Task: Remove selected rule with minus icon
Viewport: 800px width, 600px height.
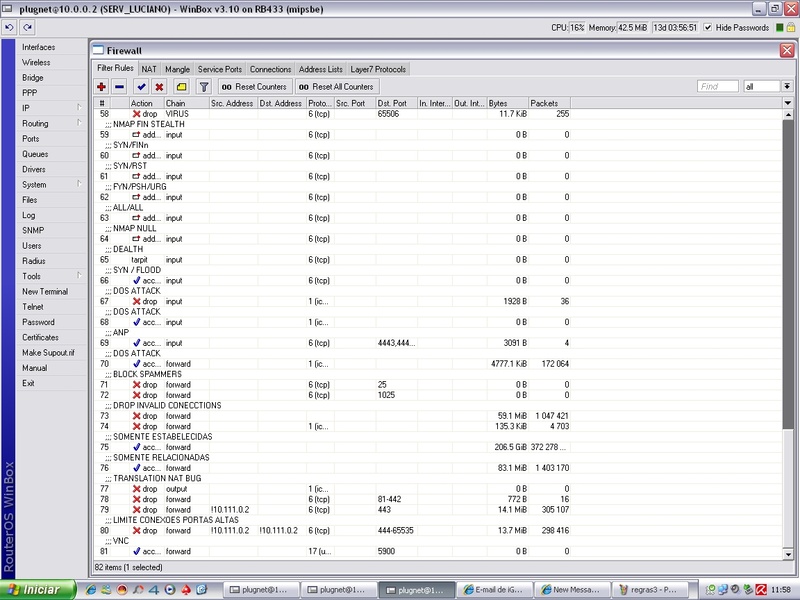Action: pyautogui.click(x=119, y=87)
